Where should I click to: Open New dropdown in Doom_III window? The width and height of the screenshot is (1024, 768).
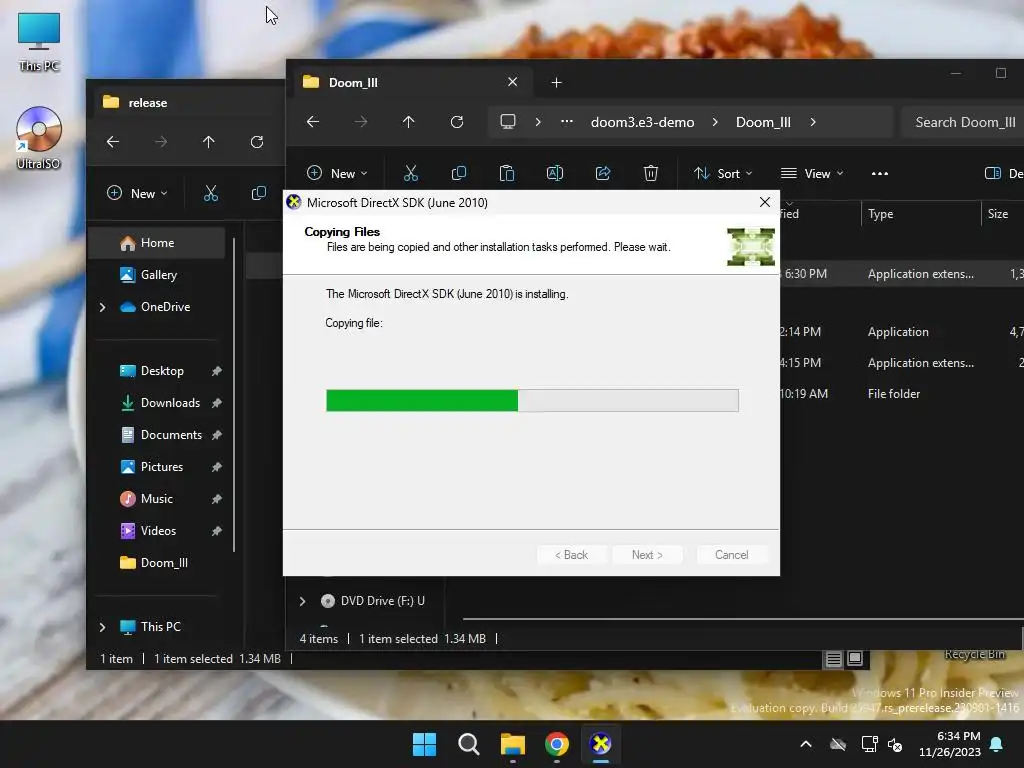pos(337,173)
